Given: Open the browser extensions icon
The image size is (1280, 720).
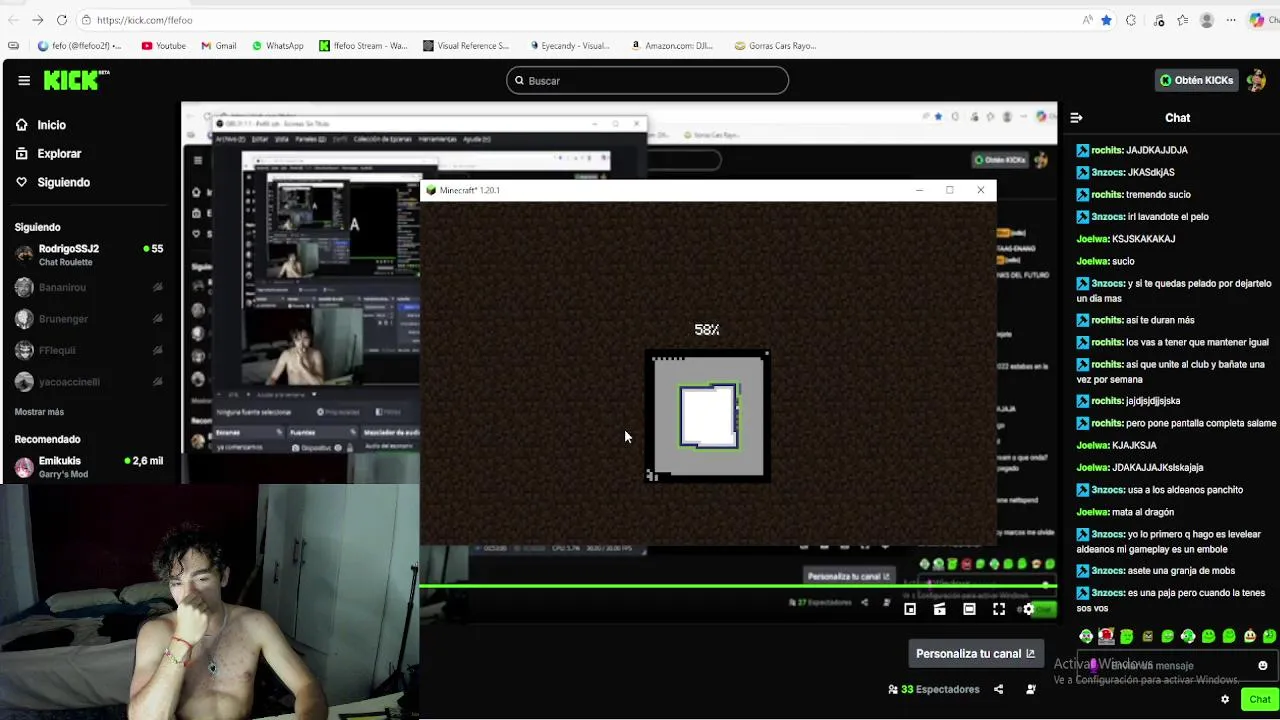Looking at the screenshot, I should [1131, 20].
